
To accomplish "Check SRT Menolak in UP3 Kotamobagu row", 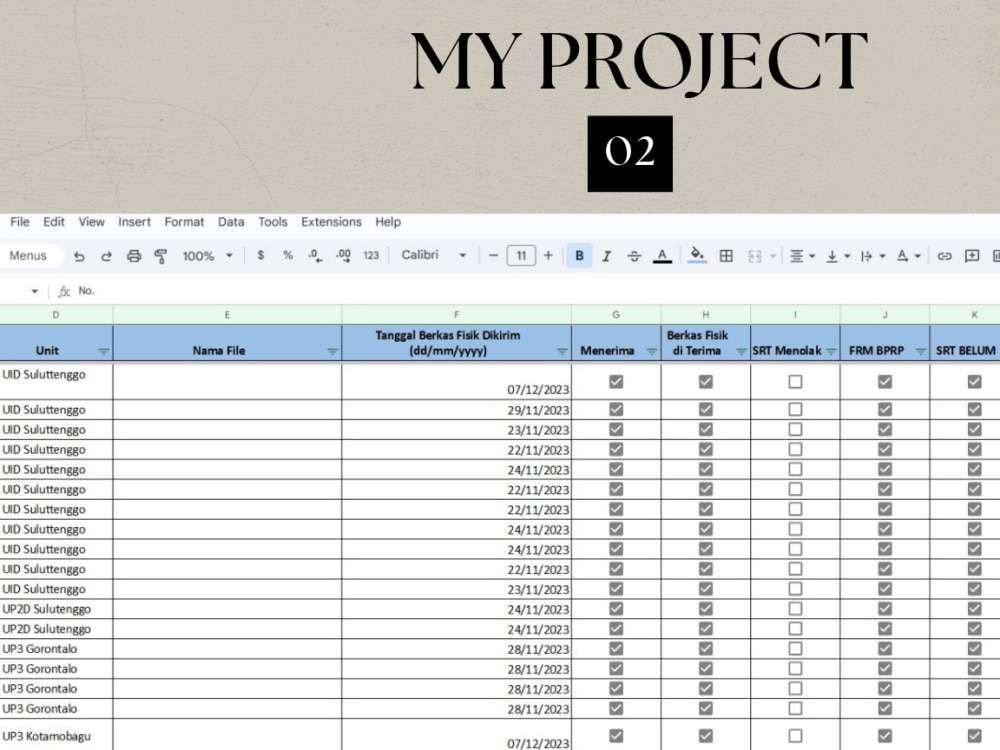I will point(795,735).
